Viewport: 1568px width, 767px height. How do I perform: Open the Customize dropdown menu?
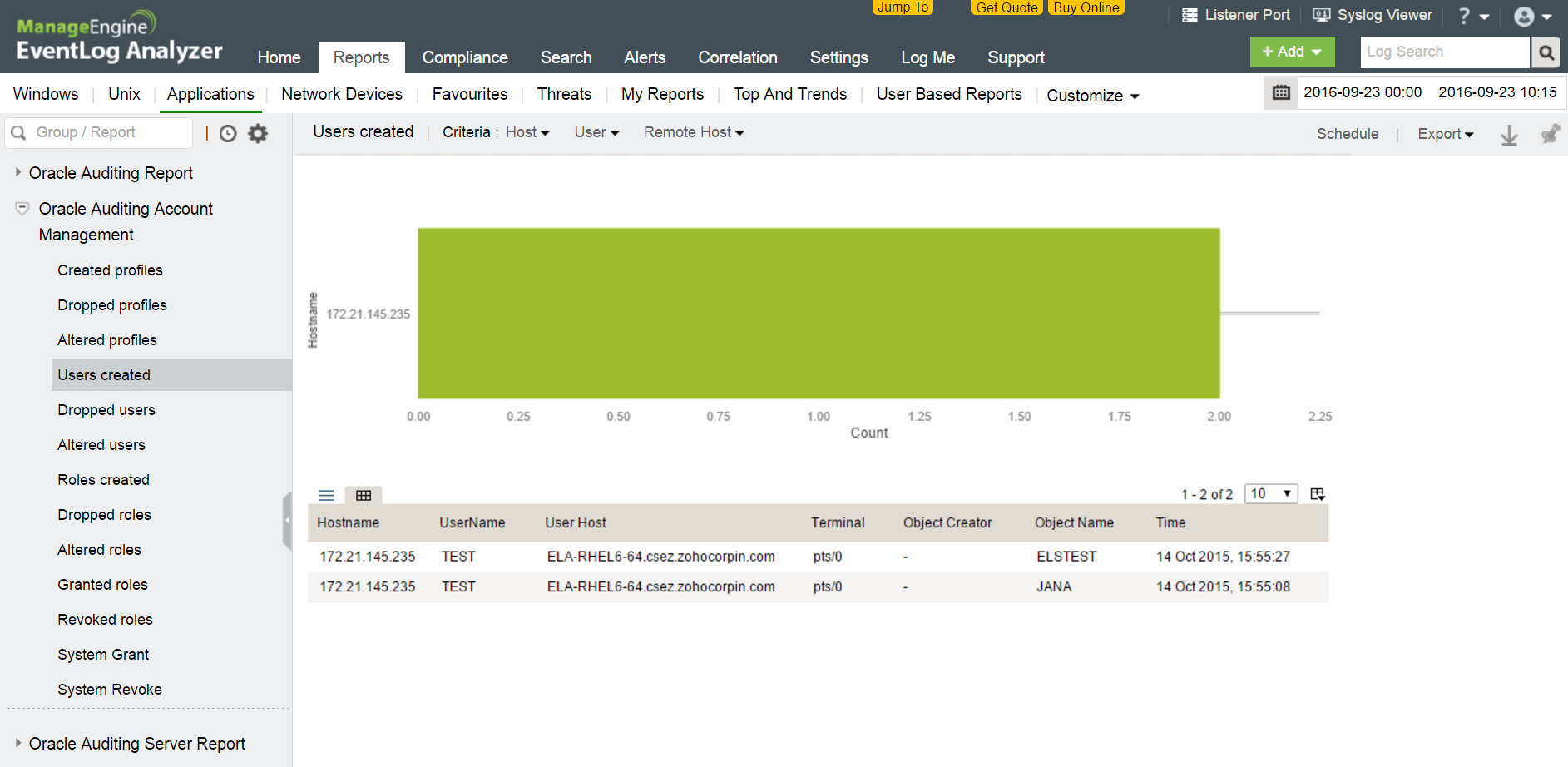tap(1092, 96)
